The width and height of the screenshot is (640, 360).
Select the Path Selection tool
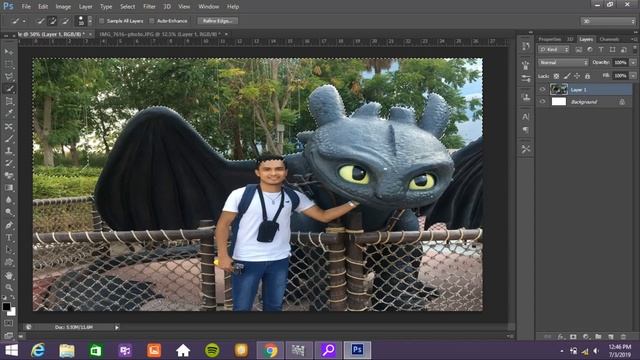click(9, 249)
